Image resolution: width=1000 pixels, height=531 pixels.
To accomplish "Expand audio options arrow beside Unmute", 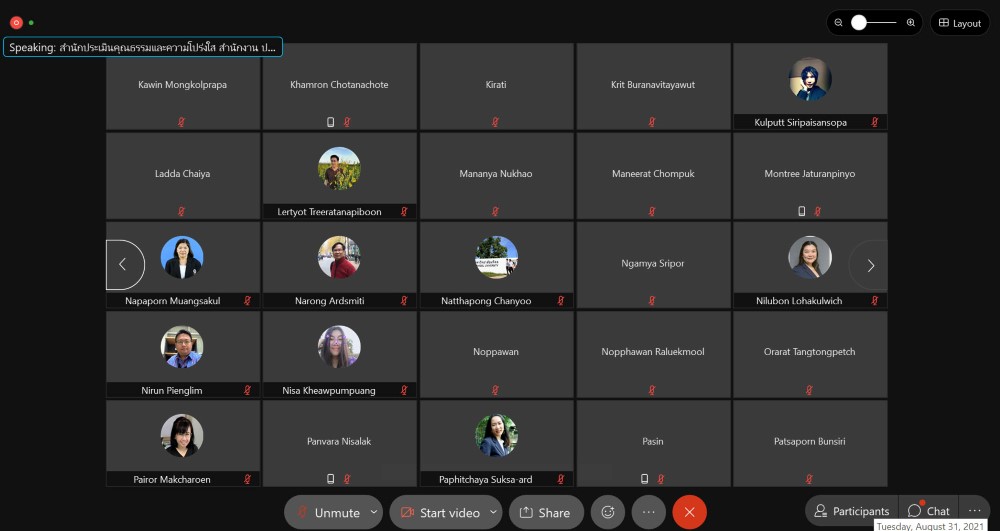I will (374, 512).
